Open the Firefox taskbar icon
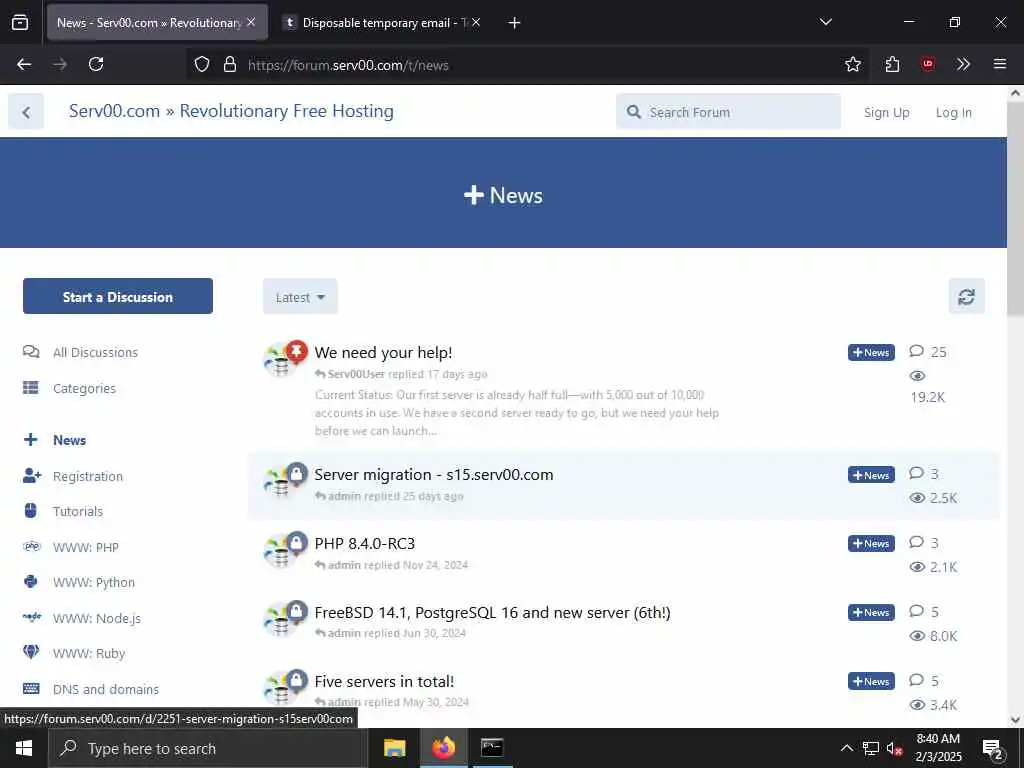Image resolution: width=1024 pixels, height=768 pixels. [x=443, y=748]
